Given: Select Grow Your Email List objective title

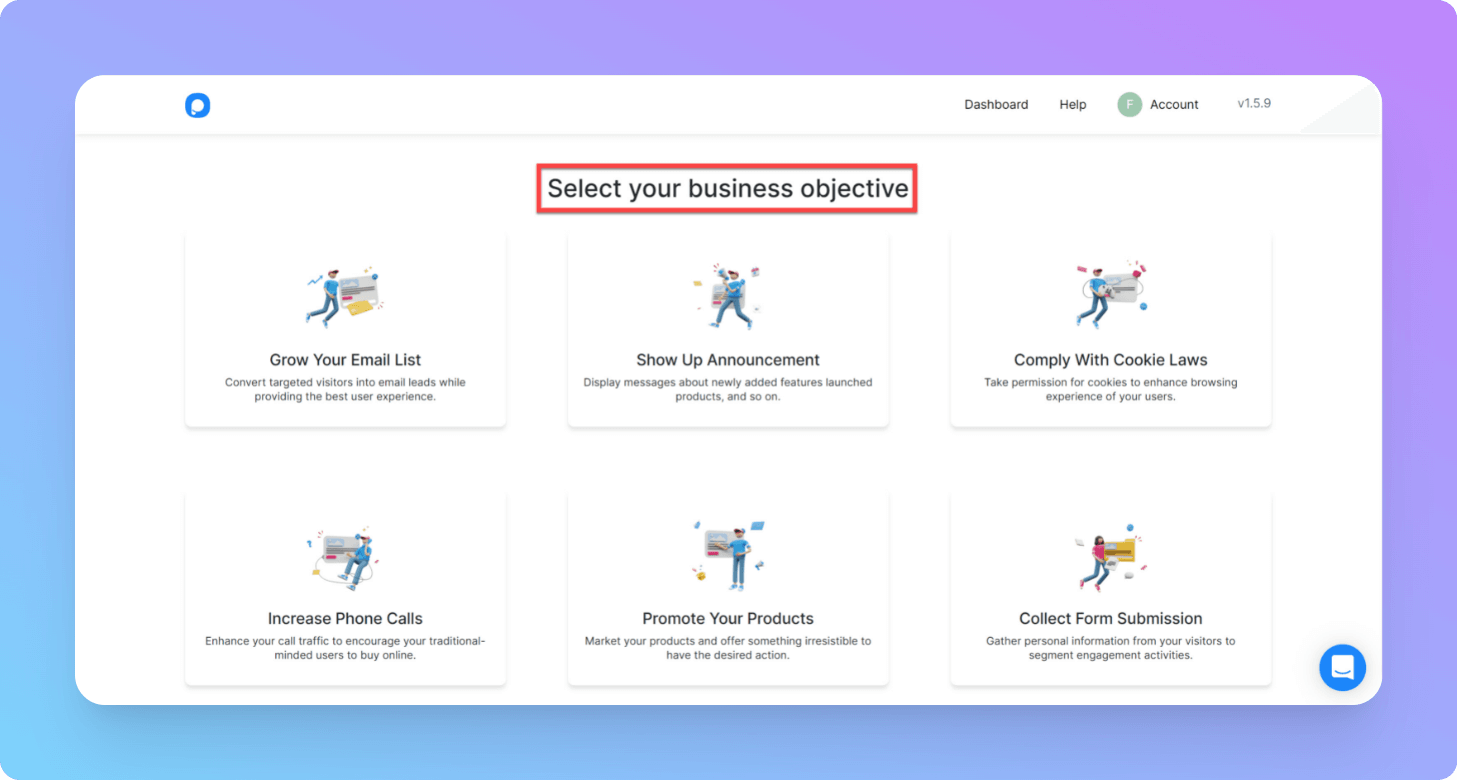Looking at the screenshot, I should (345, 360).
